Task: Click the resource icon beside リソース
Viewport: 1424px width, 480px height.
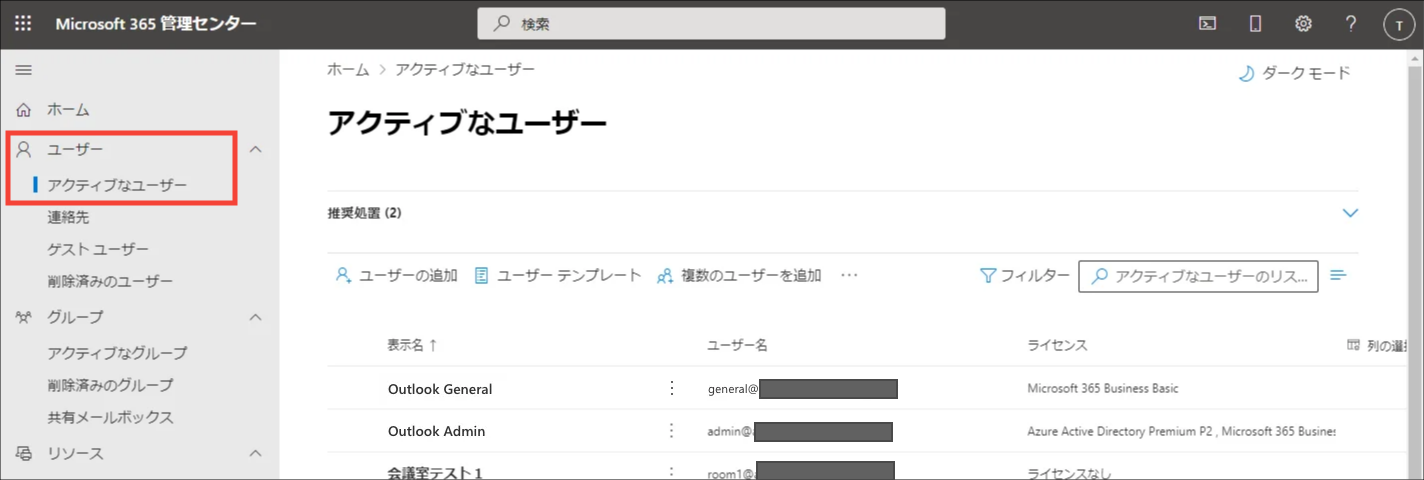Action: click(x=24, y=453)
